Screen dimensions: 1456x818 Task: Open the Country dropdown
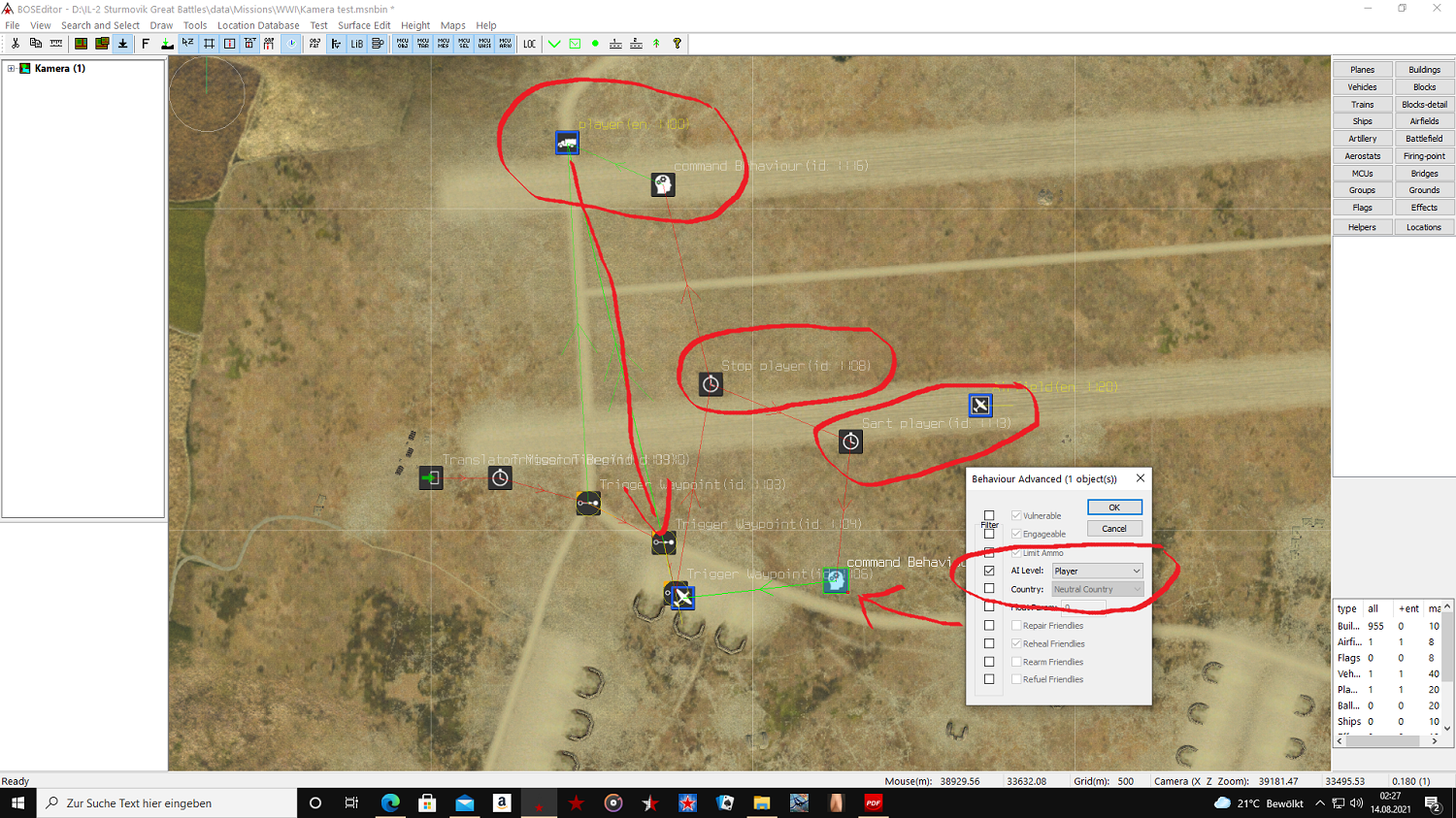tap(1098, 589)
